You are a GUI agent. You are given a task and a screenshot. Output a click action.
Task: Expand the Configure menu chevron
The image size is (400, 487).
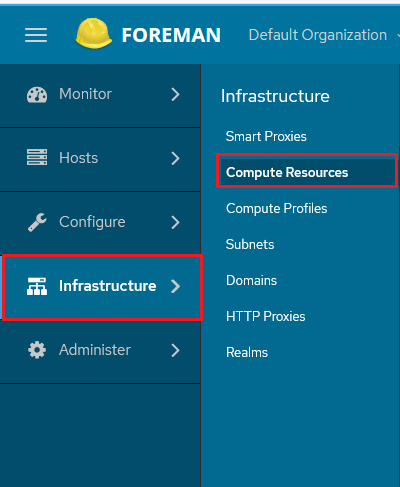pyautogui.click(x=175, y=222)
